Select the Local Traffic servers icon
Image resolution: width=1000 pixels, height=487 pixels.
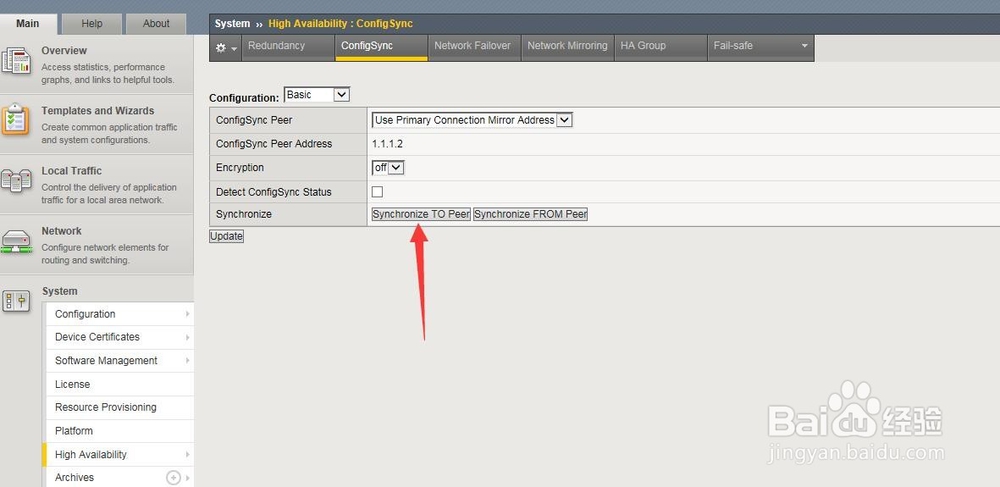[16, 180]
